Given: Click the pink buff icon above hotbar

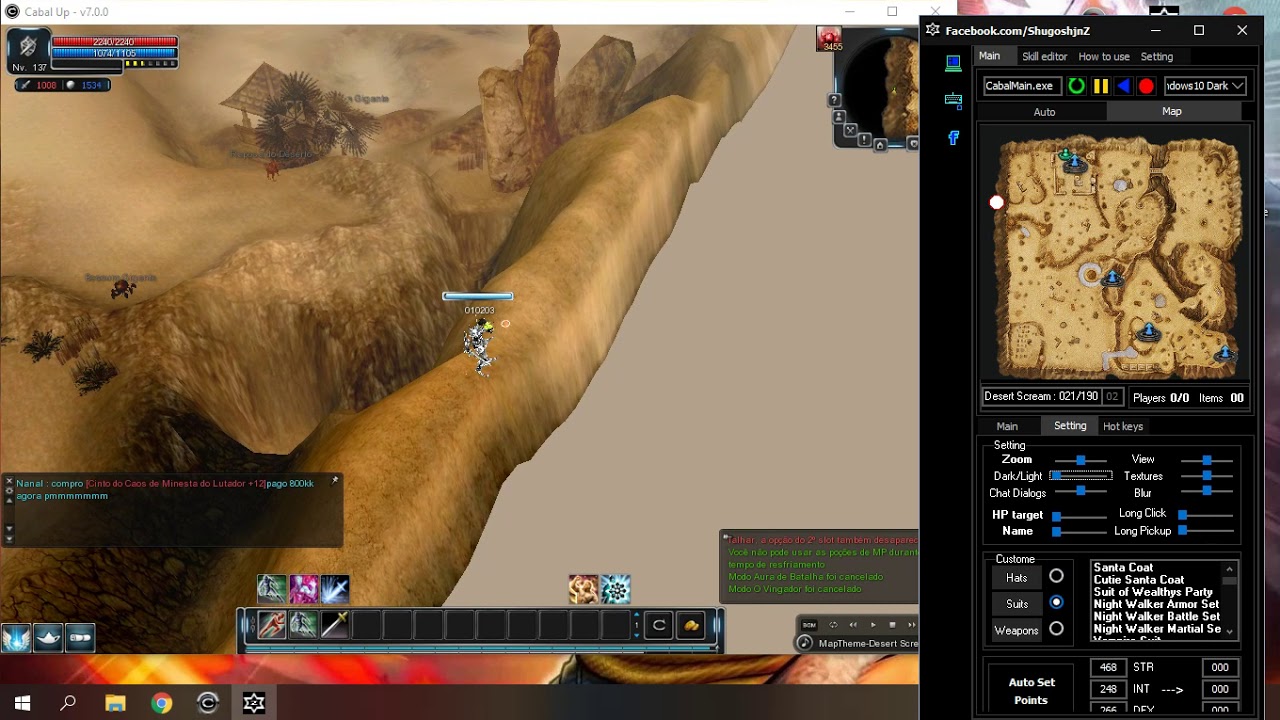Looking at the screenshot, I should [303, 589].
